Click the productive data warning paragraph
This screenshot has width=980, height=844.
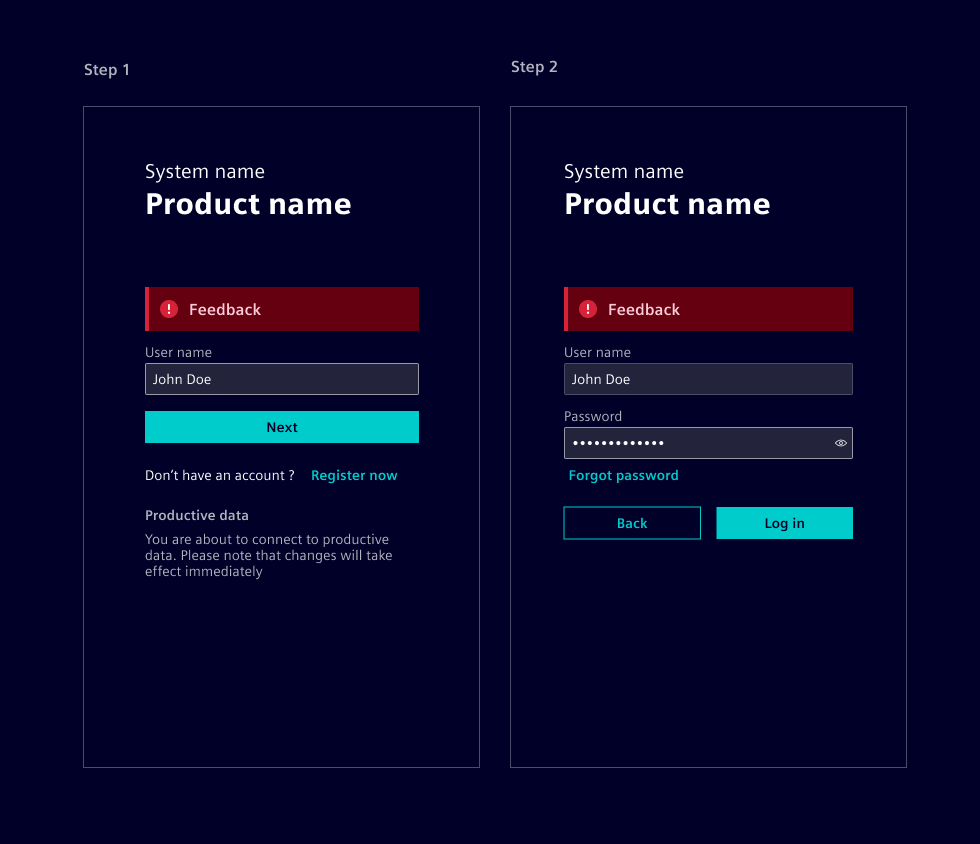[x=267, y=555]
